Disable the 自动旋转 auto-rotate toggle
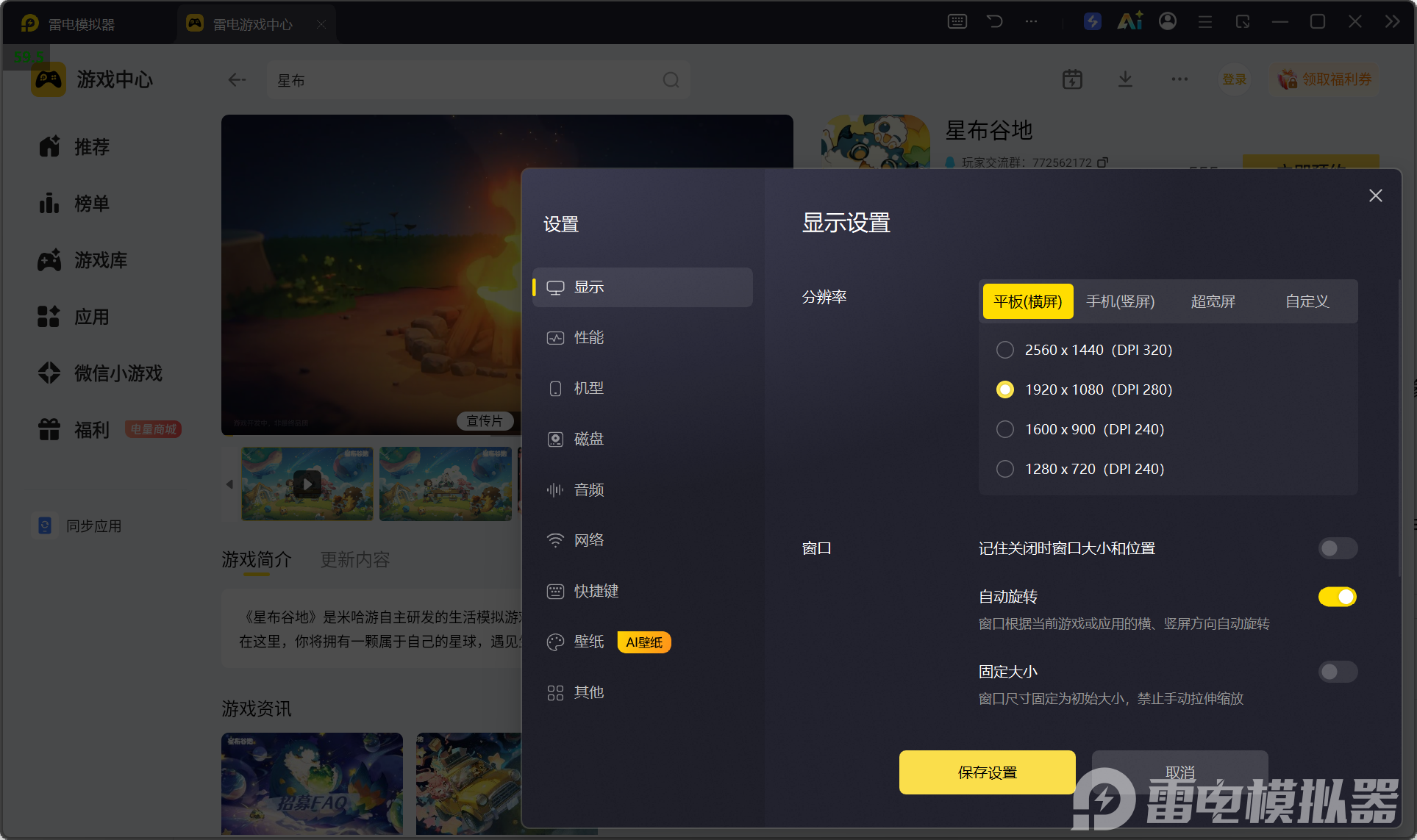The width and height of the screenshot is (1417, 840). pyautogui.click(x=1338, y=597)
